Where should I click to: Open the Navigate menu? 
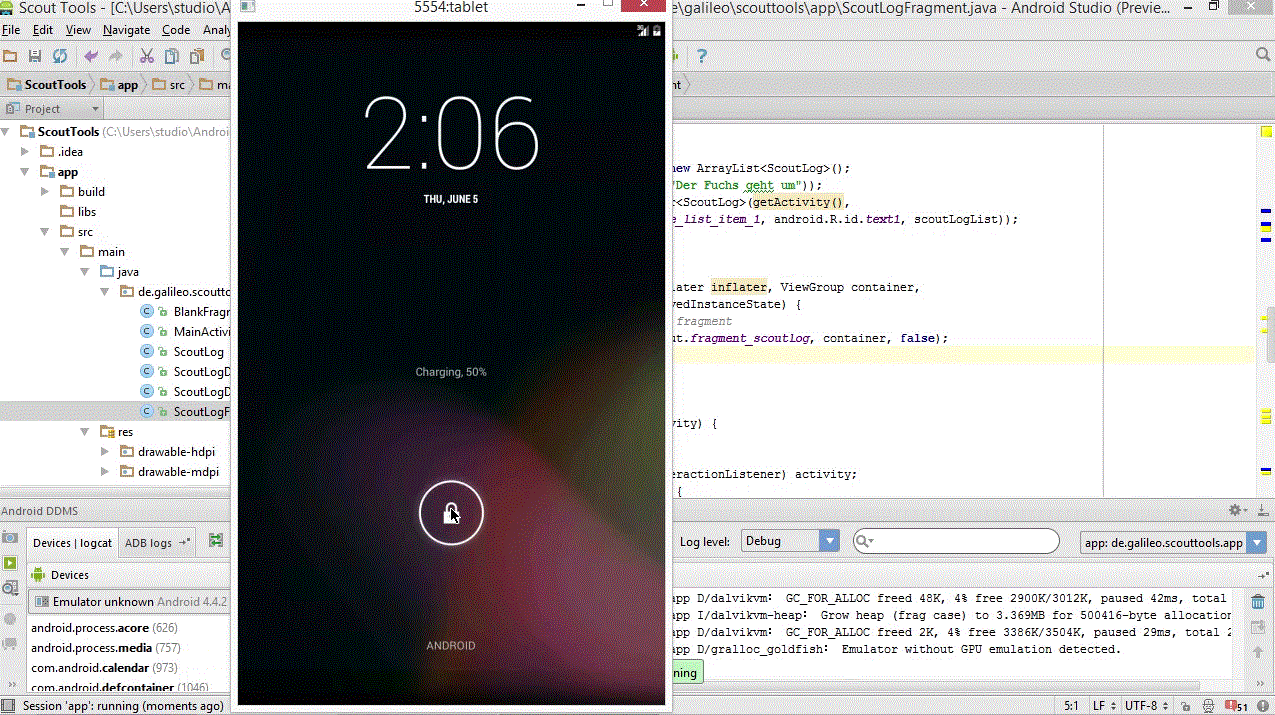127,30
